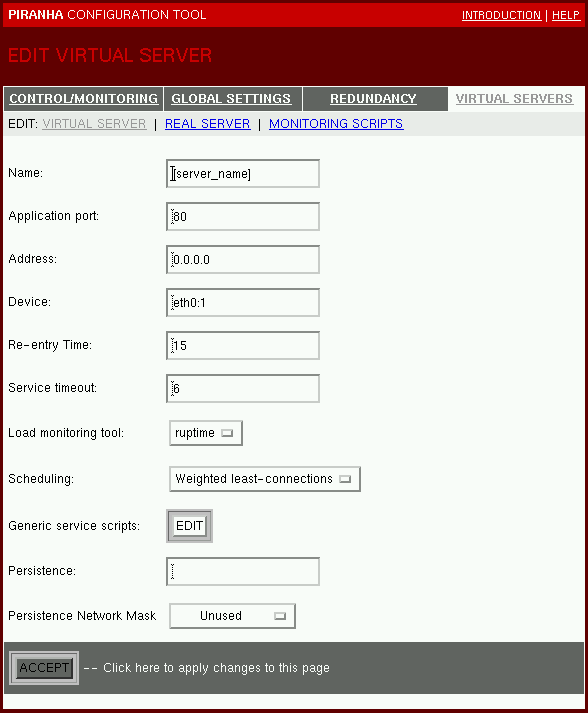Open the Introduction link in header
588x713 pixels.
501,15
